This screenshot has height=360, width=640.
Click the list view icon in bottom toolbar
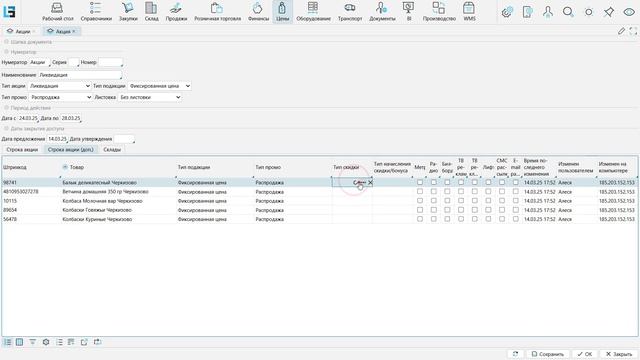pos(7,342)
